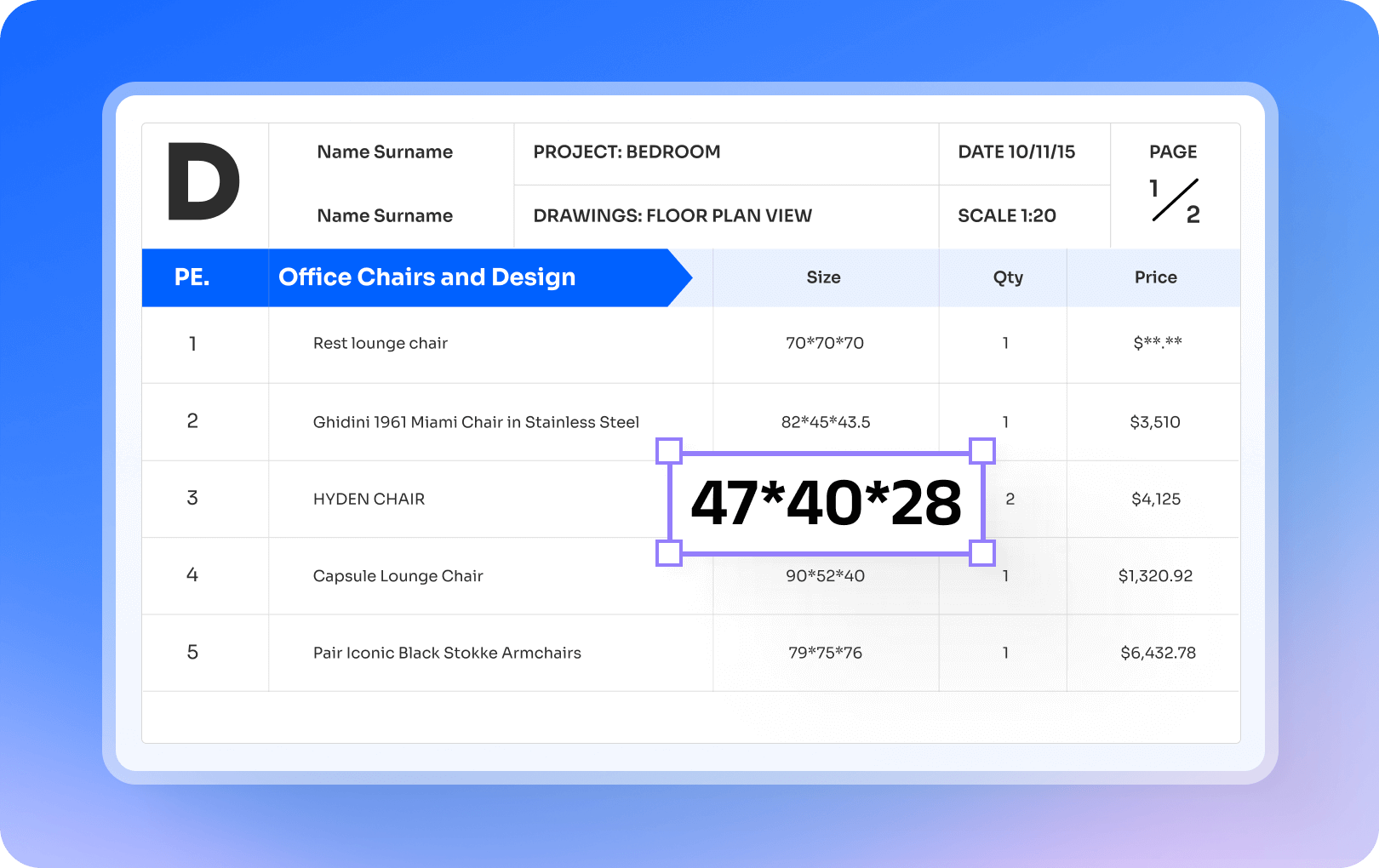Click bottom-left handle of selection box
Screen dimensions: 1379x868
[669, 553]
